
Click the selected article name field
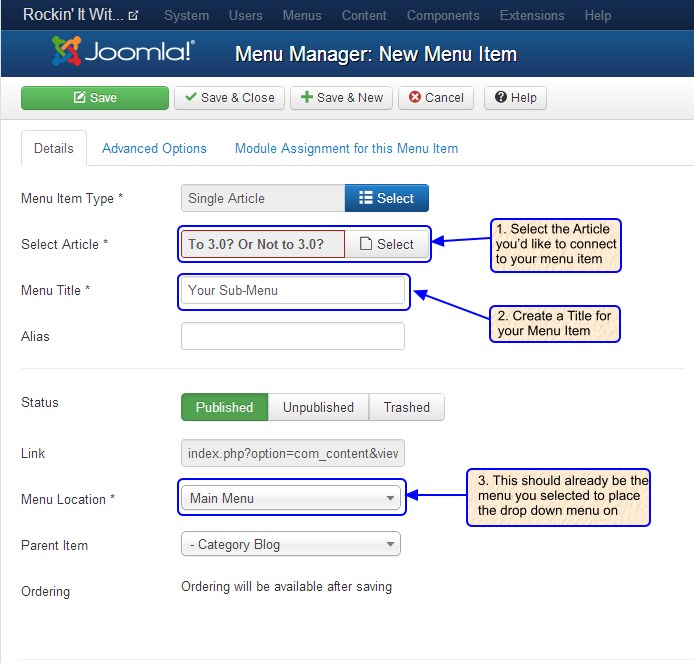[263, 244]
